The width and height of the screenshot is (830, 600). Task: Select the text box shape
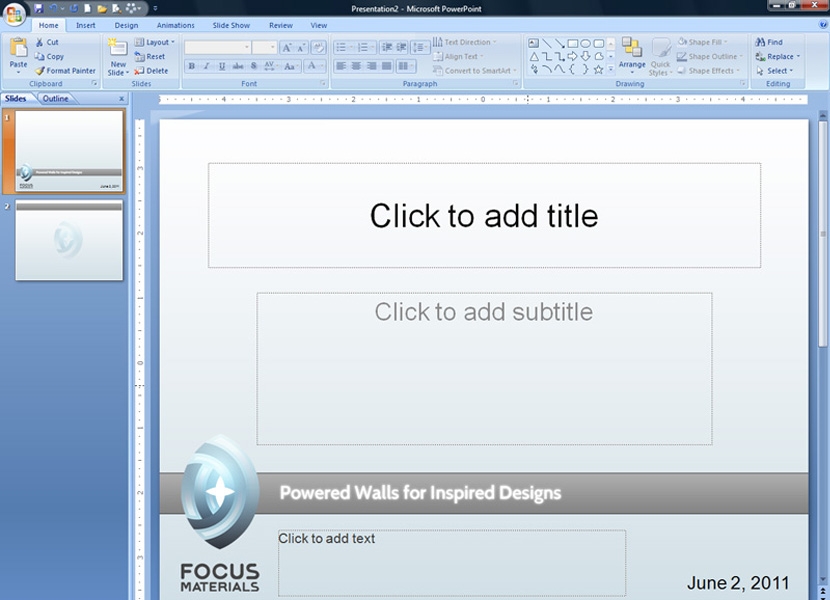click(534, 43)
